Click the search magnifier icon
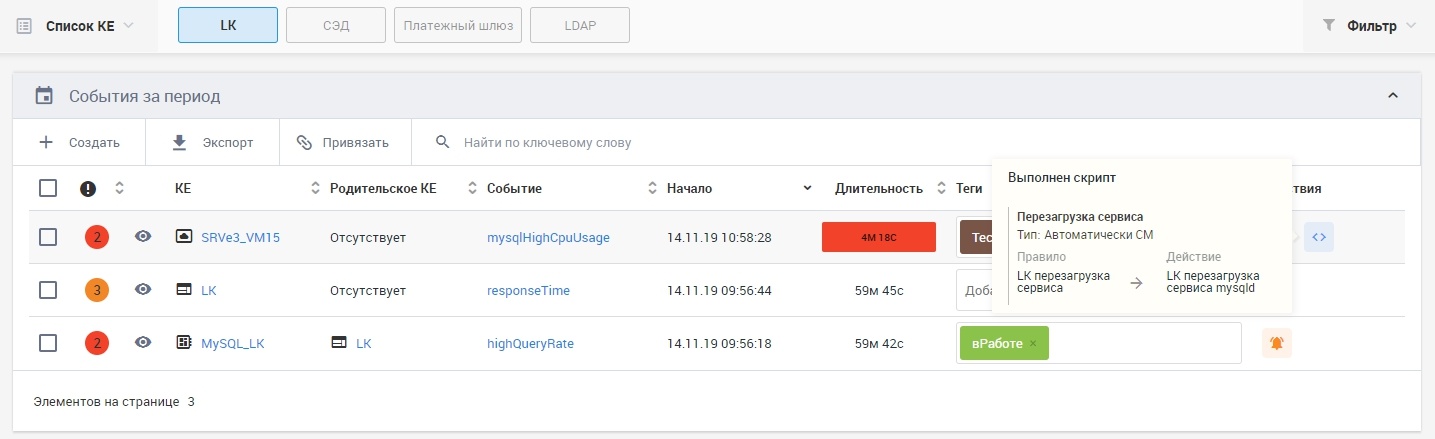 443,142
